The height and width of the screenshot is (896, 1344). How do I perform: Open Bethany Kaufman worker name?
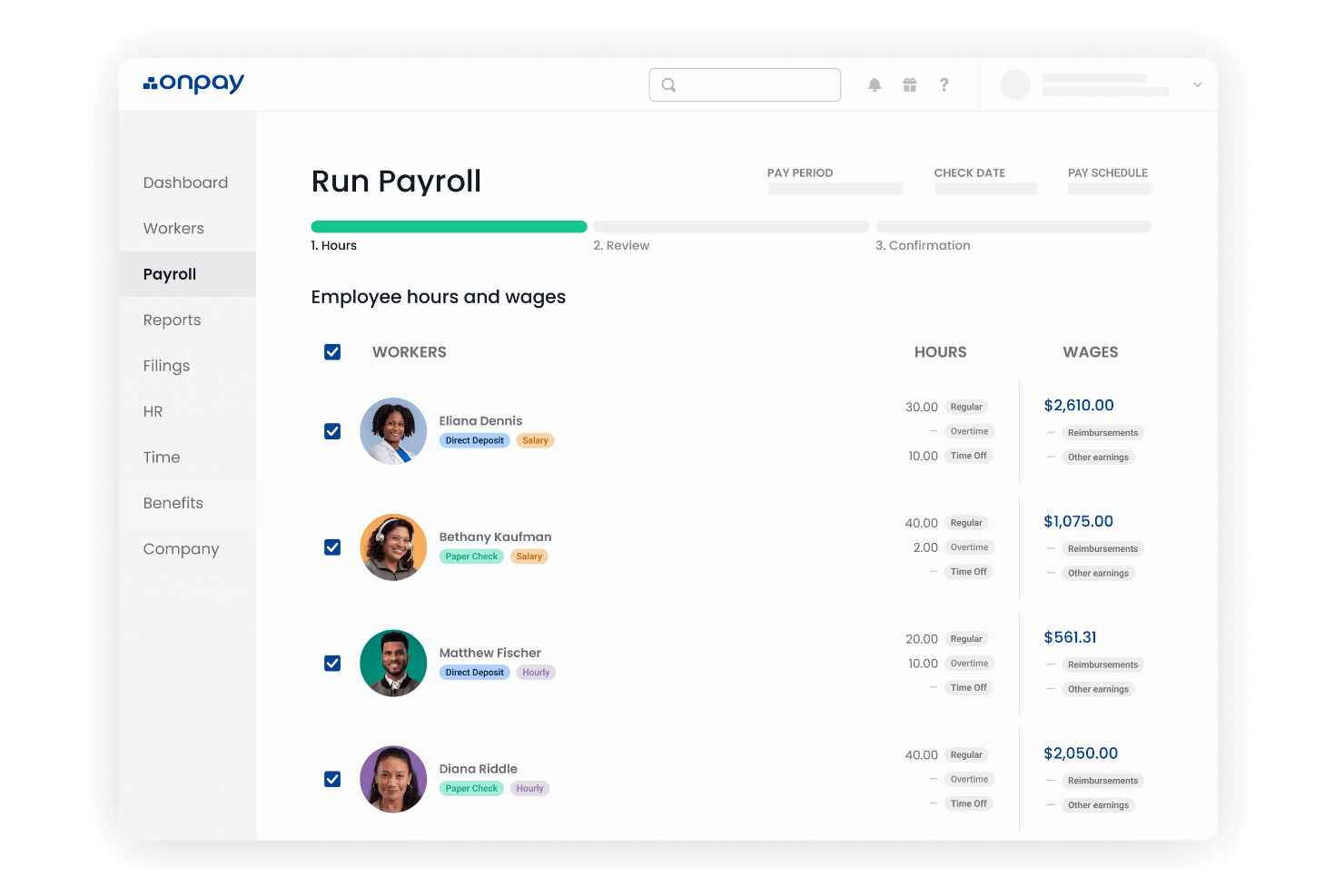coord(495,537)
